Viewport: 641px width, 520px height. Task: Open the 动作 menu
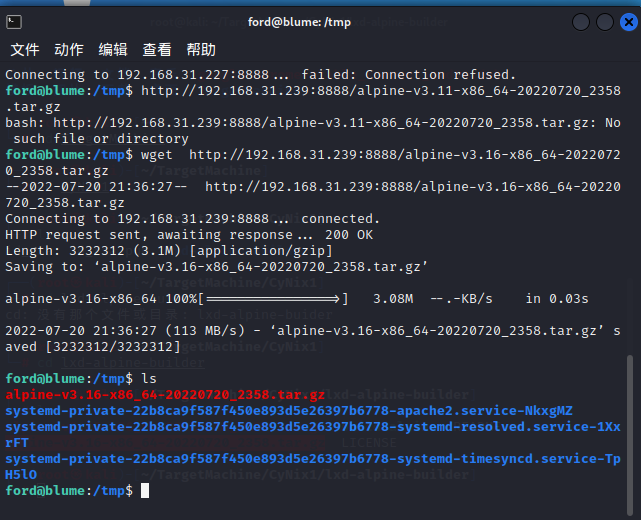[69, 49]
